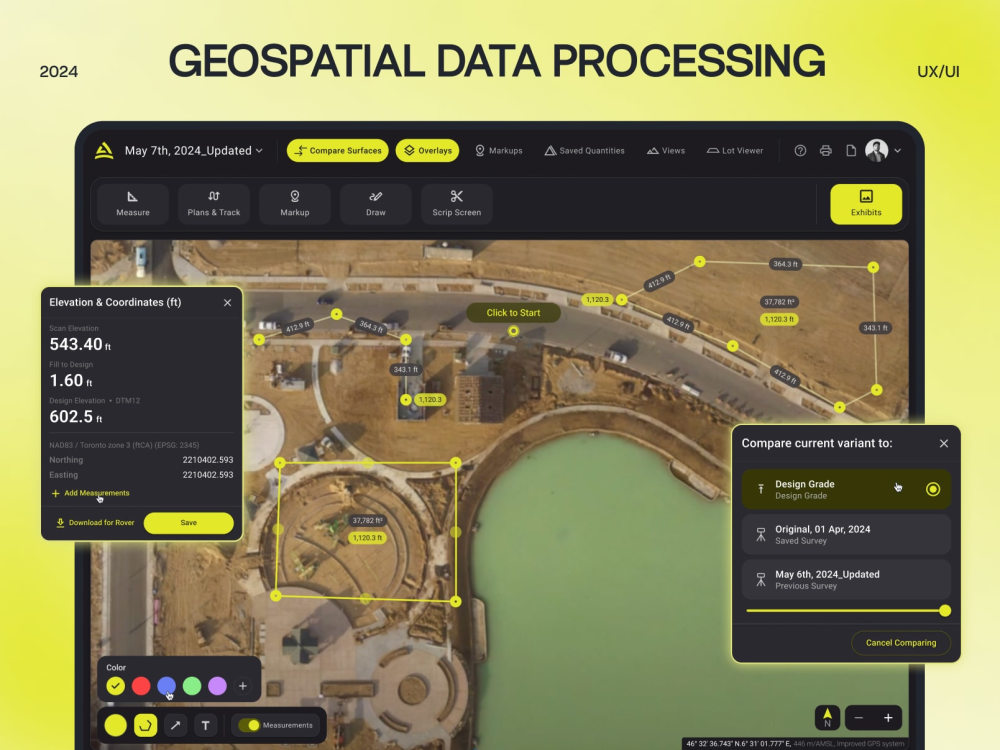Open the Scrip Screen tool

click(x=456, y=204)
